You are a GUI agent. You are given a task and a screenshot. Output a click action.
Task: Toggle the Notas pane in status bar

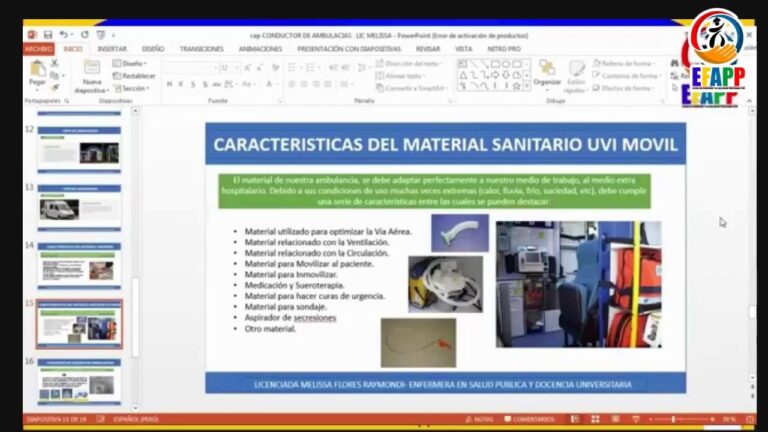pos(479,419)
